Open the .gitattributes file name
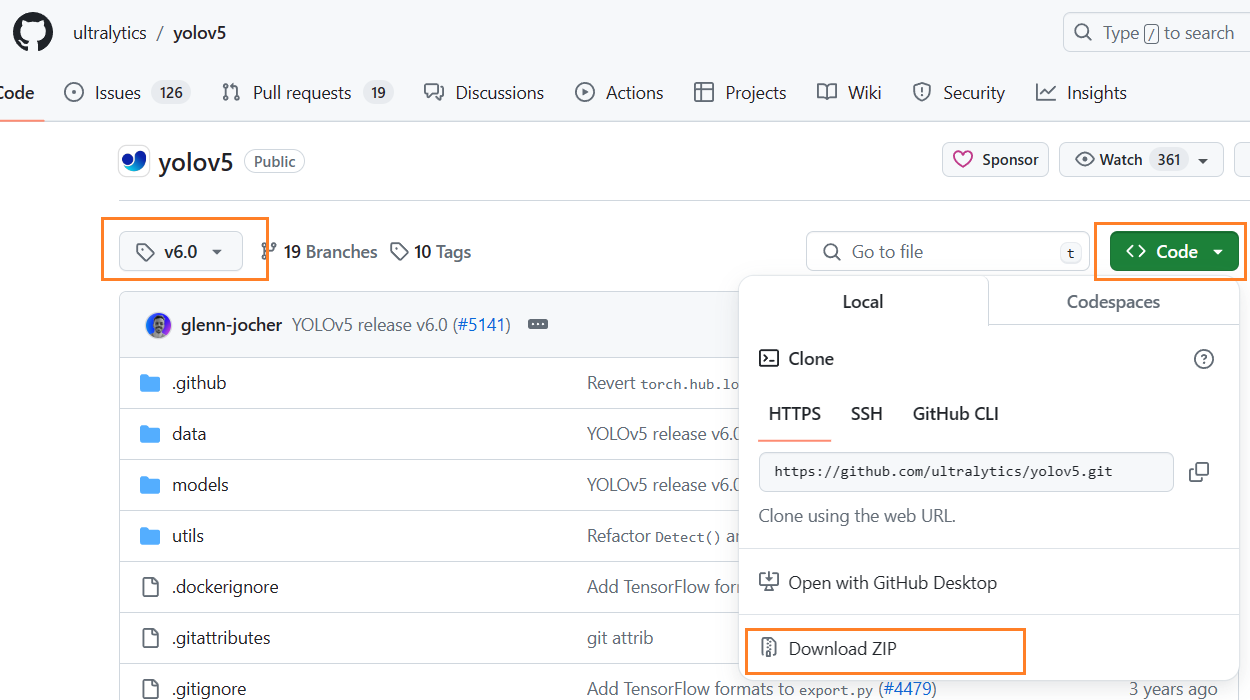Image resolution: width=1250 pixels, height=700 pixels. [221, 638]
